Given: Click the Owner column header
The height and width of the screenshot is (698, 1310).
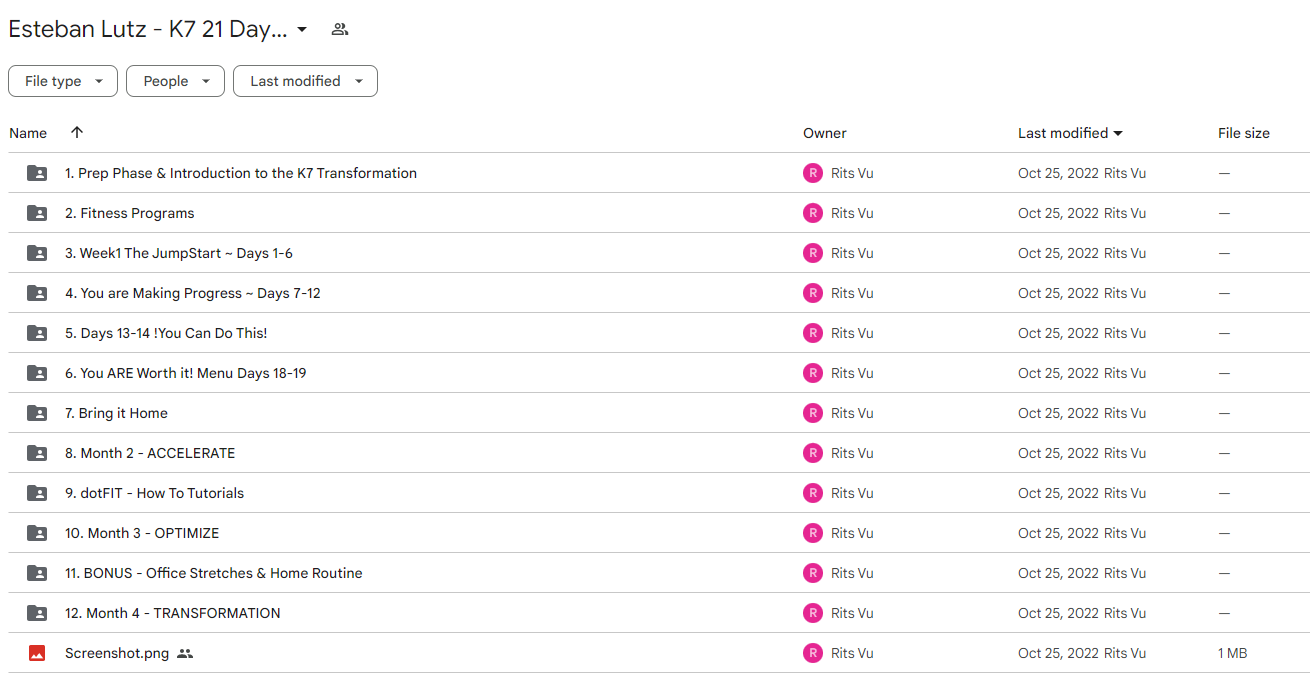Looking at the screenshot, I should 825,133.
